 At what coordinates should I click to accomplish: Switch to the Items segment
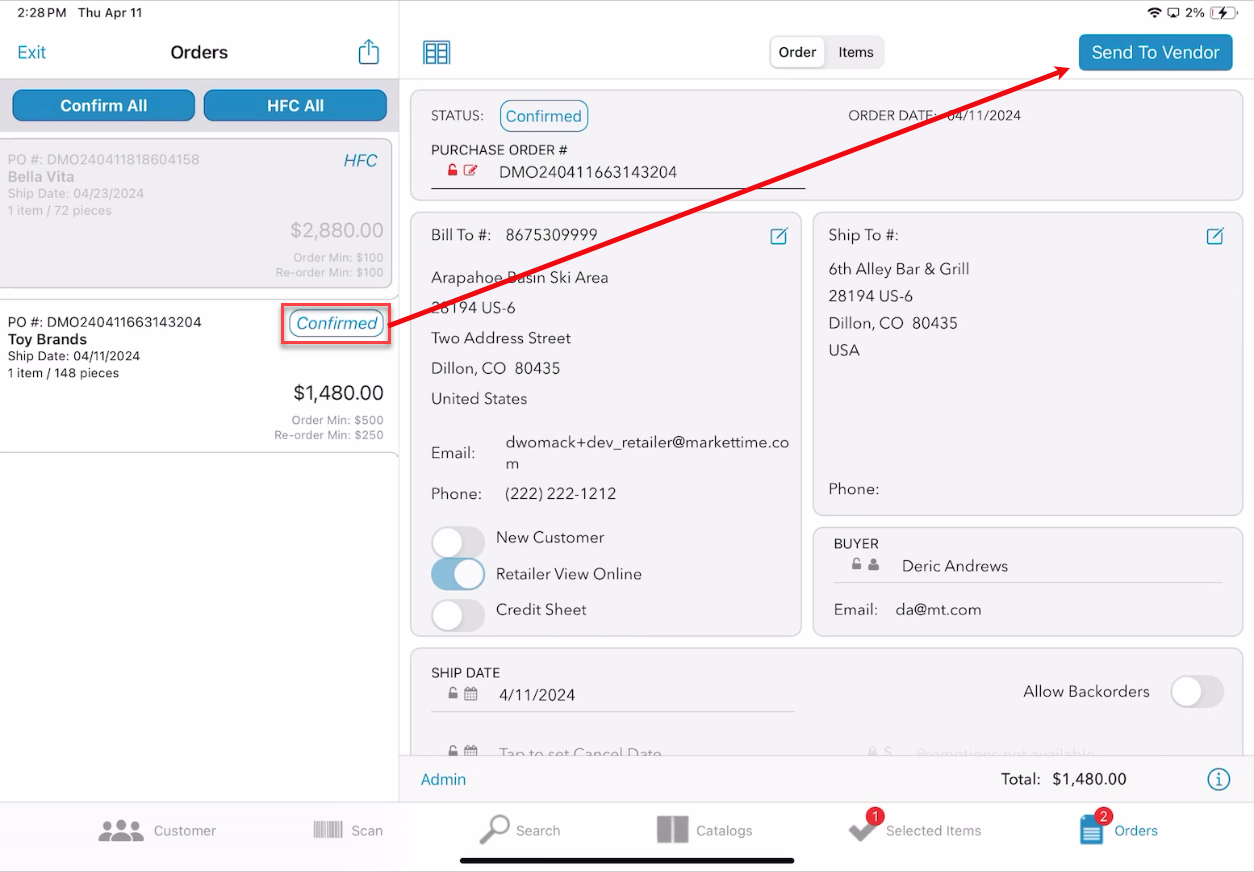pyautogui.click(x=856, y=52)
